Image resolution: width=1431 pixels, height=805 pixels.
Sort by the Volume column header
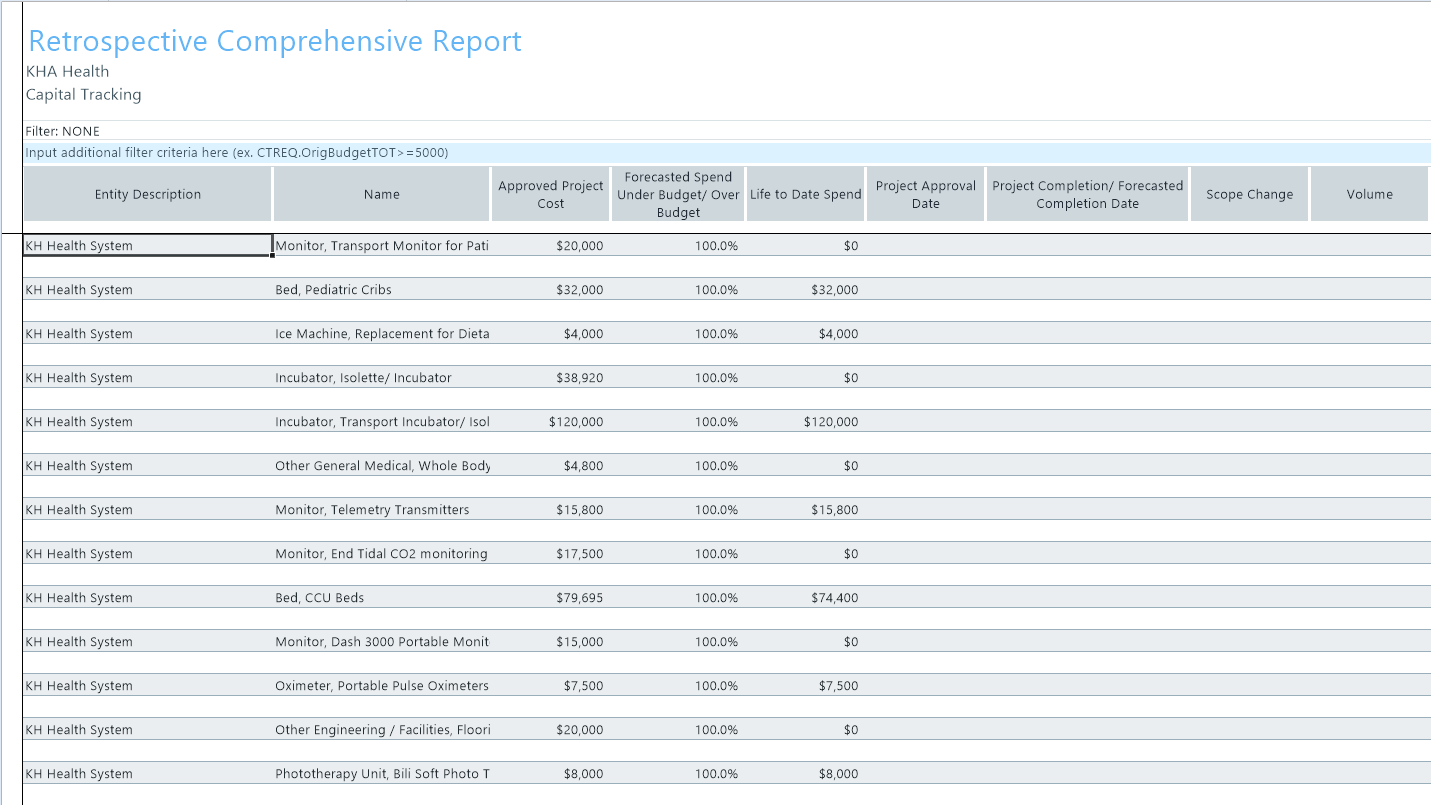coord(1369,193)
